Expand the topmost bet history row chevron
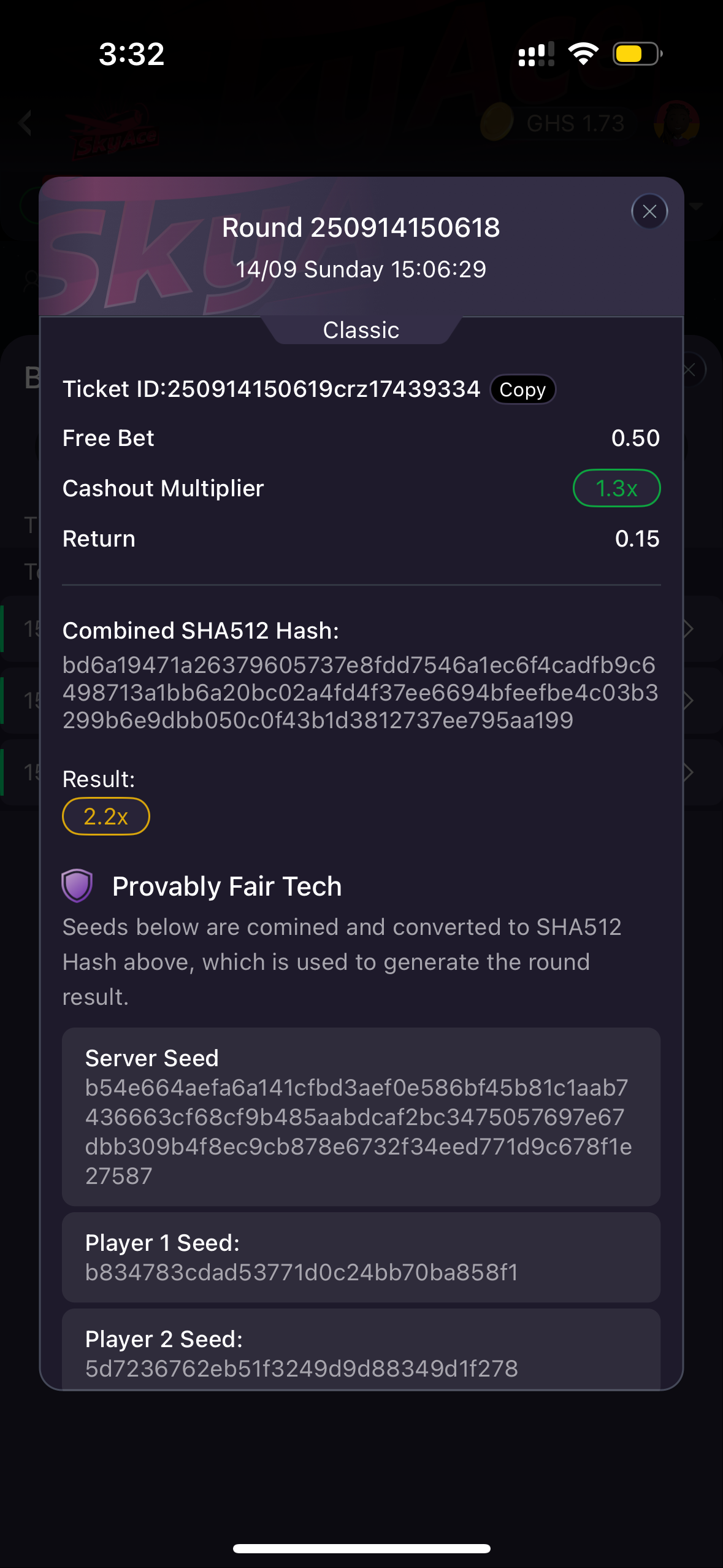The image size is (723, 1568). [689, 629]
